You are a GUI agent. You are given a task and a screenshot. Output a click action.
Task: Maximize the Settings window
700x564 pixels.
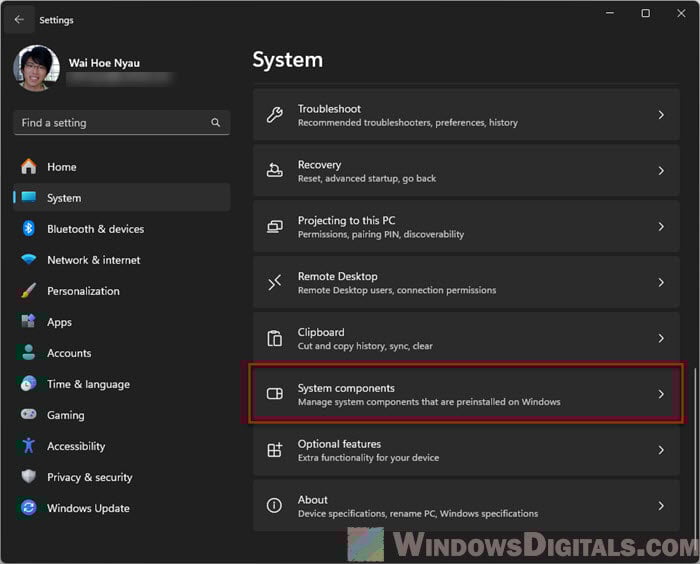pos(646,13)
